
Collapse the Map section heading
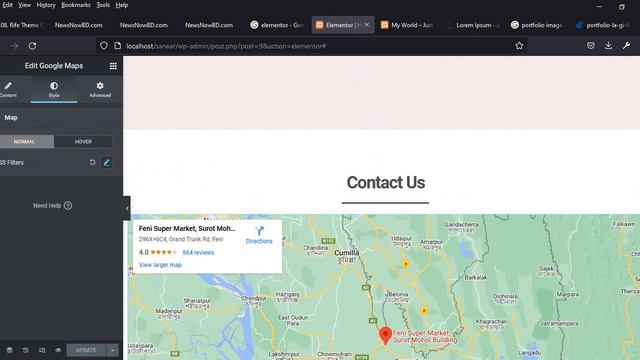[11, 118]
